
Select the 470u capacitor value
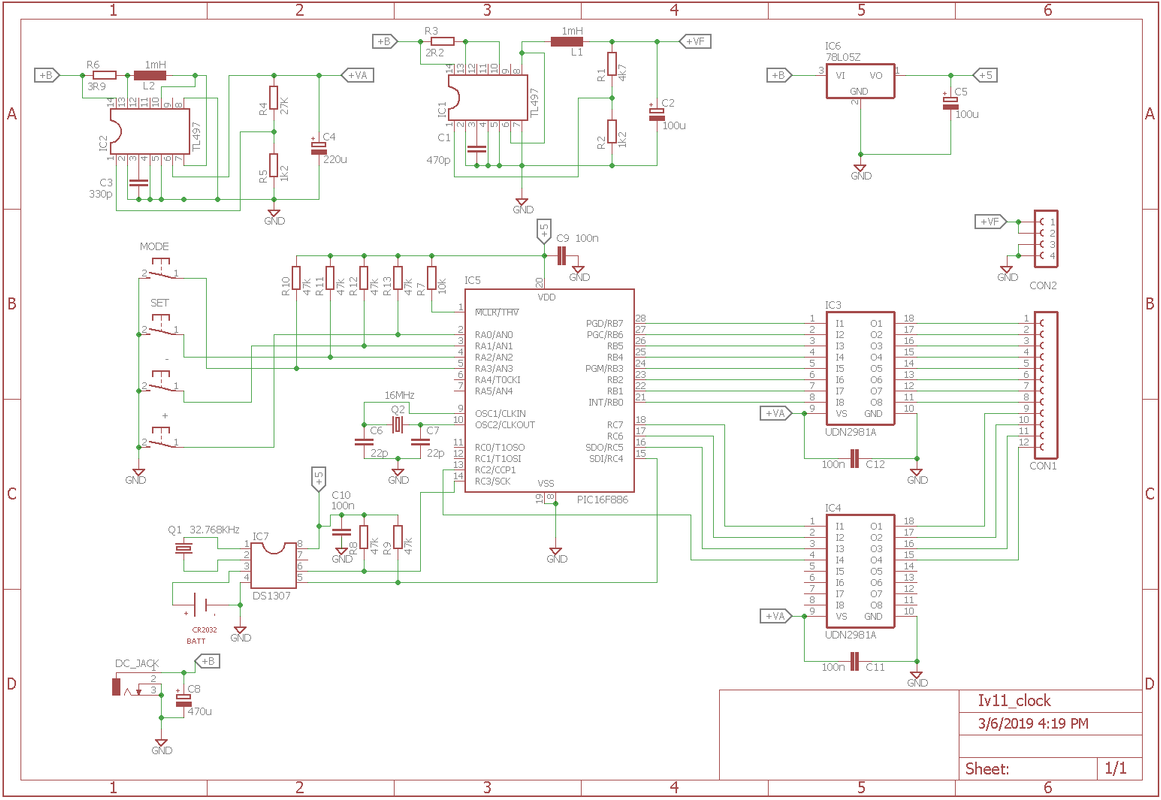[199, 712]
